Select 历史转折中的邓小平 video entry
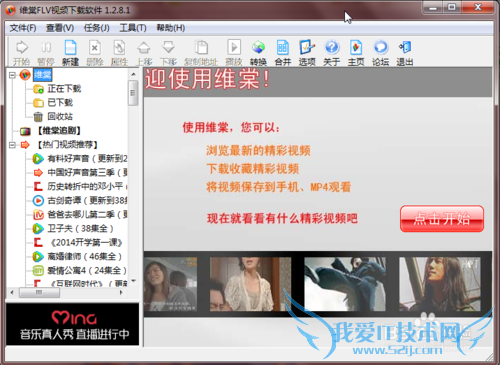This screenshot has height=365, width=500. [87, 187]
